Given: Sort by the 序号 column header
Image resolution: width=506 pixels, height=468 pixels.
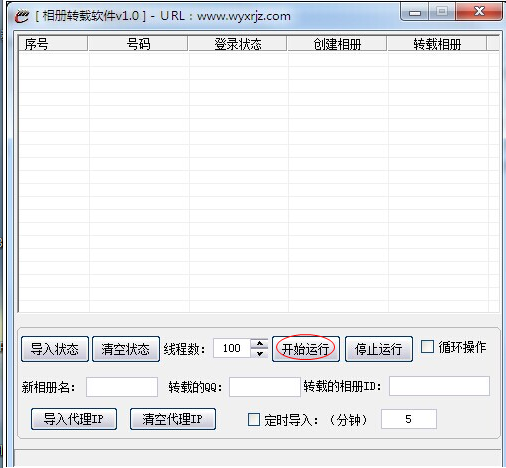Looking at the screenshot, I should [x=53, y=44].
